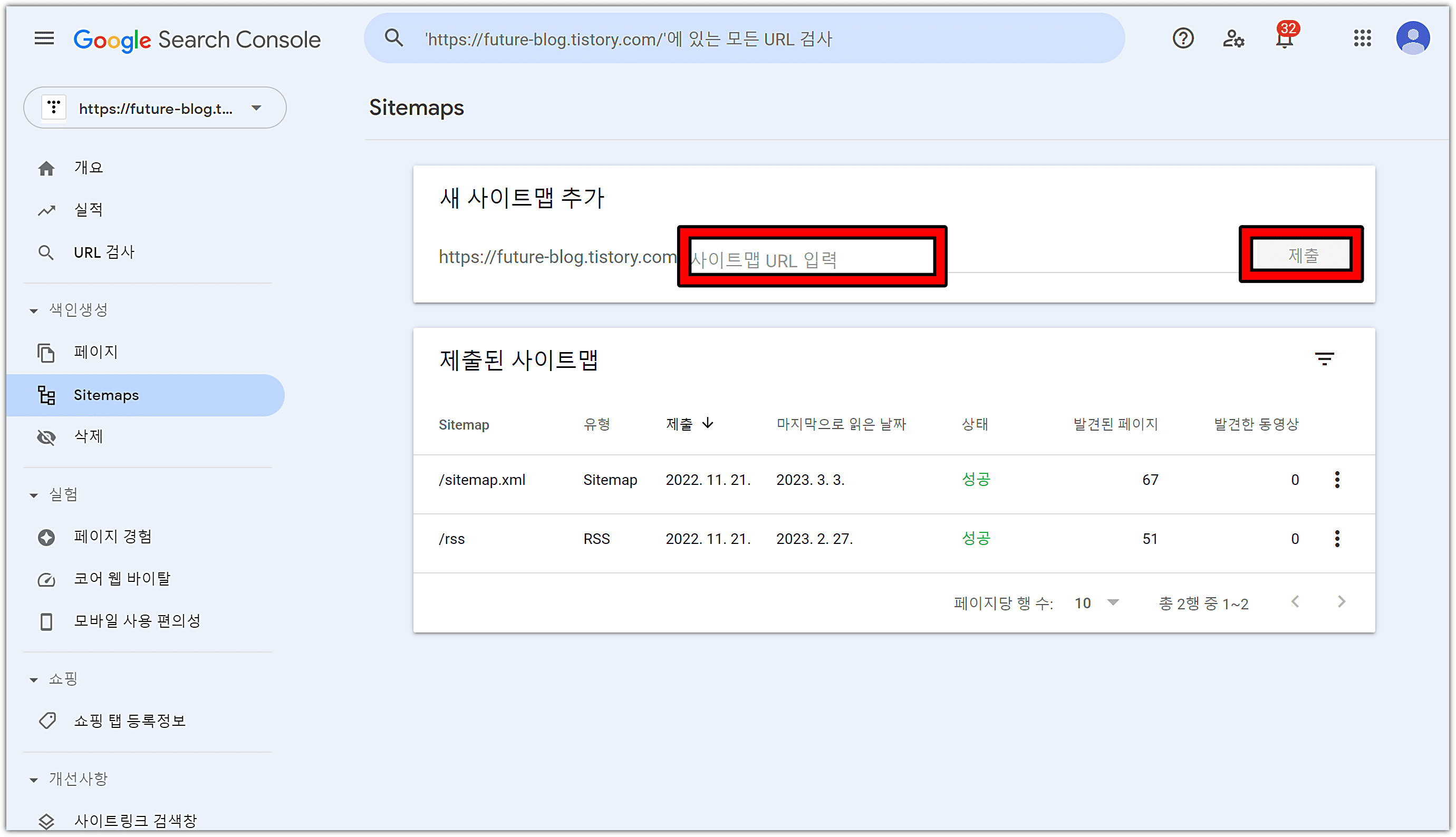Open more options for /sitemap.xml row
Image resolution: width=1456 pixels, height=837 pixels.
[1337, 480]
